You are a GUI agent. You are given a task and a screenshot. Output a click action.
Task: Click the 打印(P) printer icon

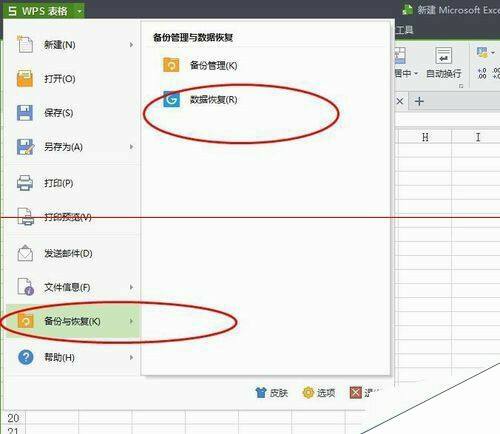point(25,183)
